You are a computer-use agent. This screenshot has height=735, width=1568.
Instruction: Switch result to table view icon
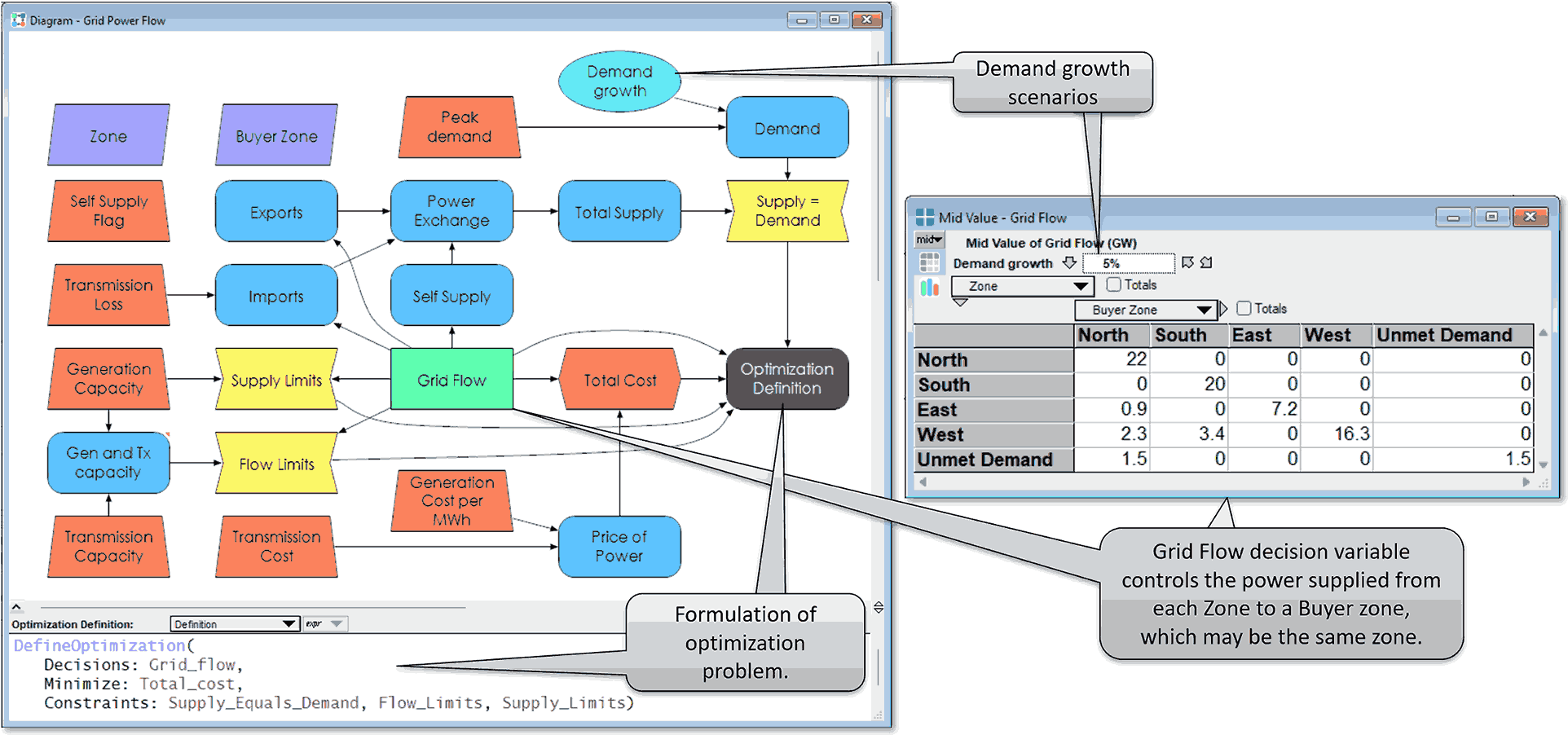pyautogui.click(x=929, y=262)
